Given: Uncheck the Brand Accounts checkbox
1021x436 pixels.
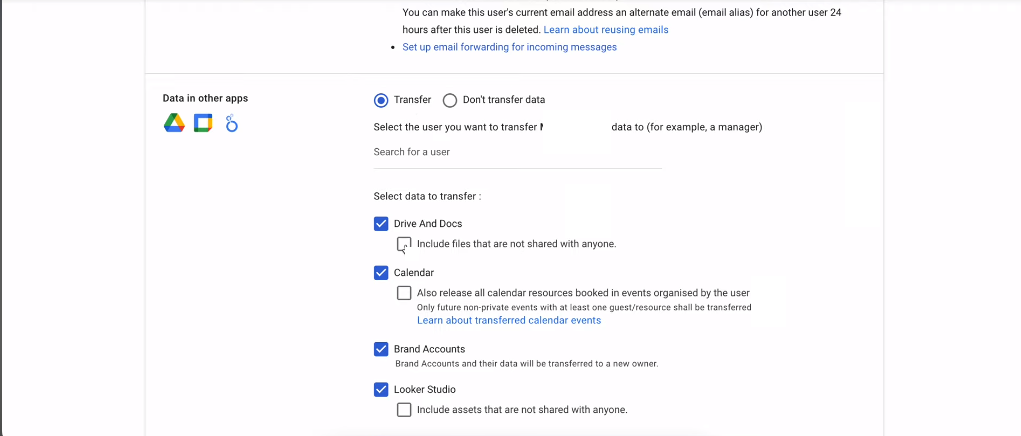Looking at the screenshot, I should tap(381, 349).
